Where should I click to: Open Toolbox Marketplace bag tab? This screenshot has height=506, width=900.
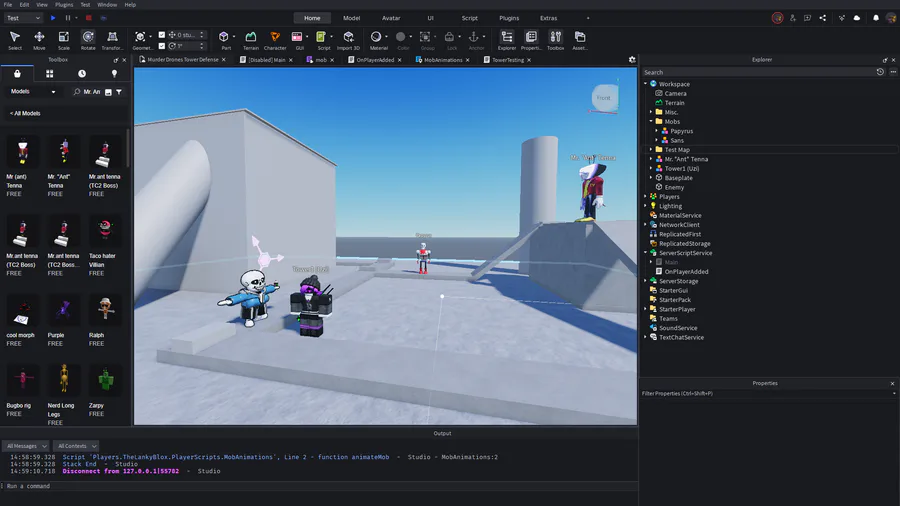coord(17,73)
